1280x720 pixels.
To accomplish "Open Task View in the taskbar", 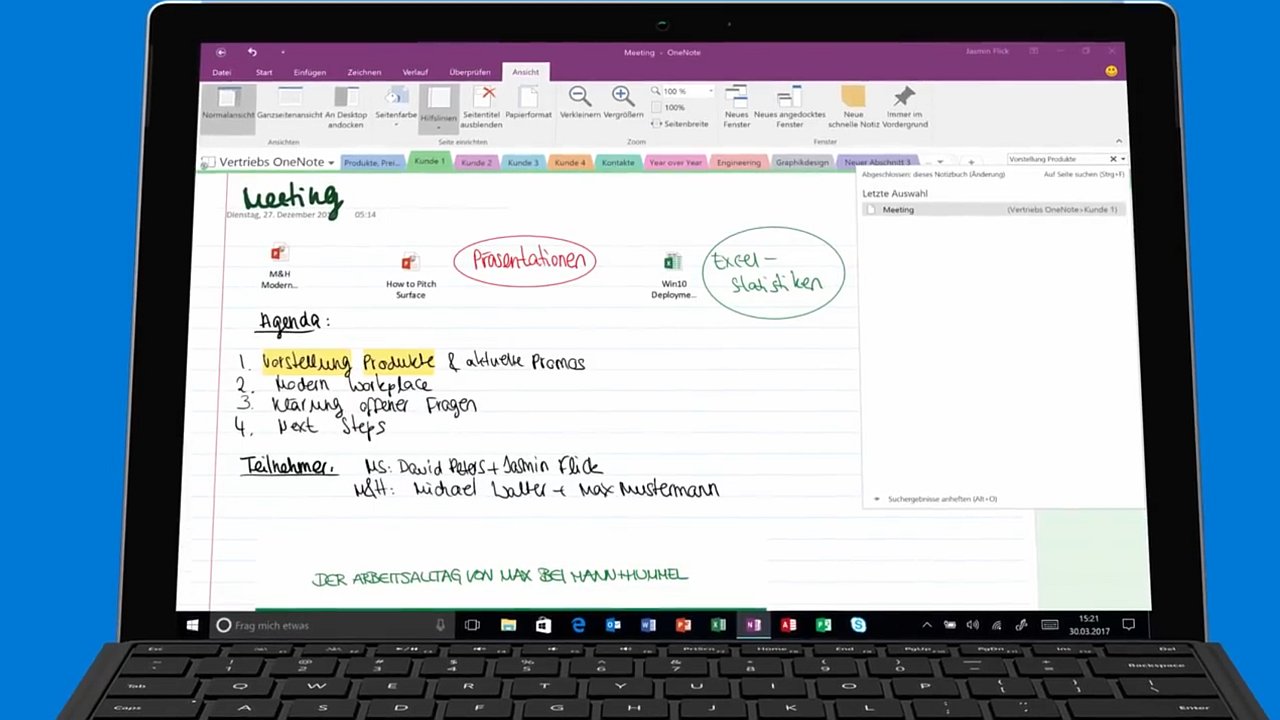I will click(x=472, y=625).
